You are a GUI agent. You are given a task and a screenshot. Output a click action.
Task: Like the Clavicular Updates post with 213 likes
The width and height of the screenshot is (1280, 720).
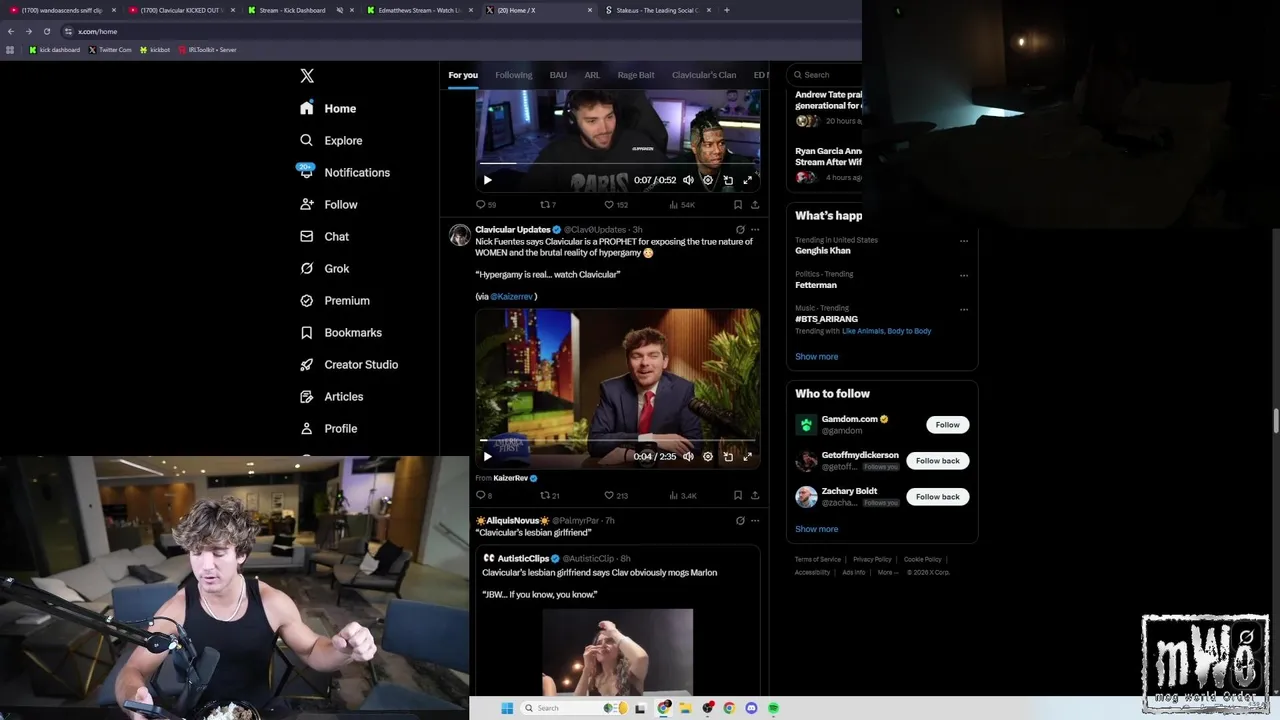point(615,495)
